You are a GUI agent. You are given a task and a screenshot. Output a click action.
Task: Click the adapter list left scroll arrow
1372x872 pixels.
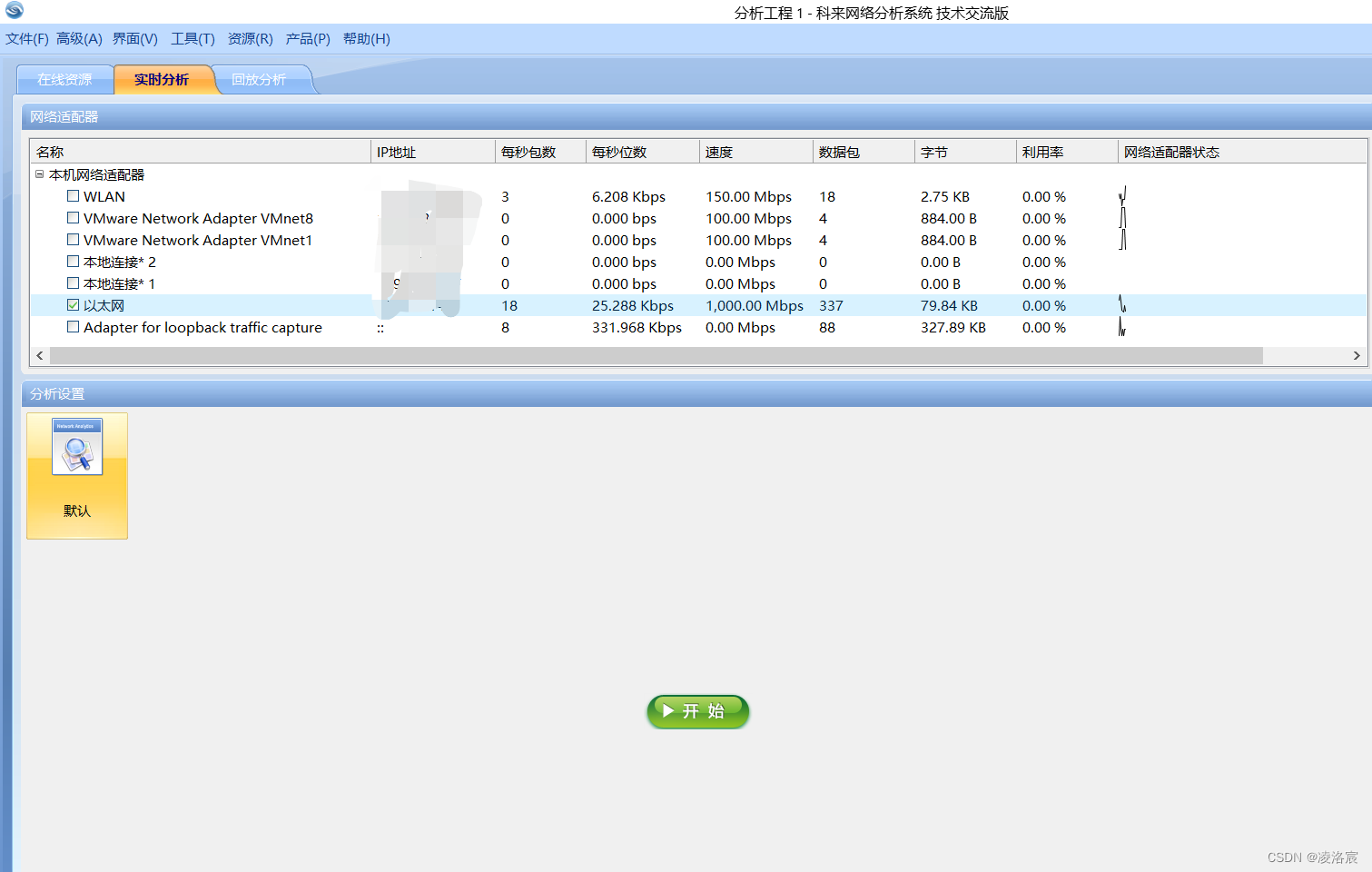coord(39,355)
